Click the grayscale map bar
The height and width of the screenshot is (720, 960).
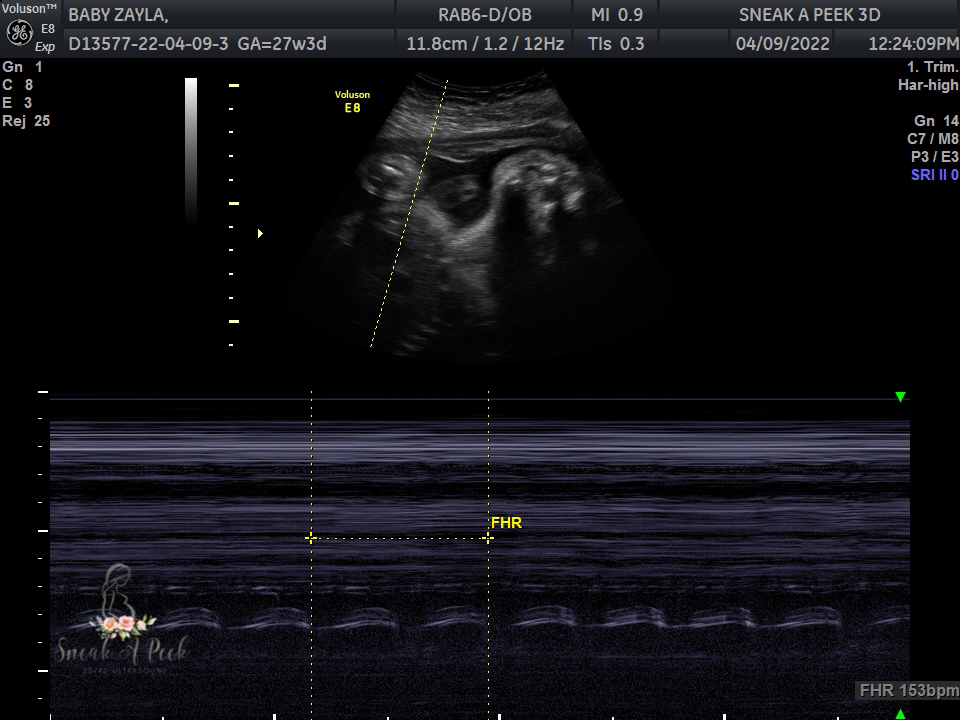[x=191, y=150]
